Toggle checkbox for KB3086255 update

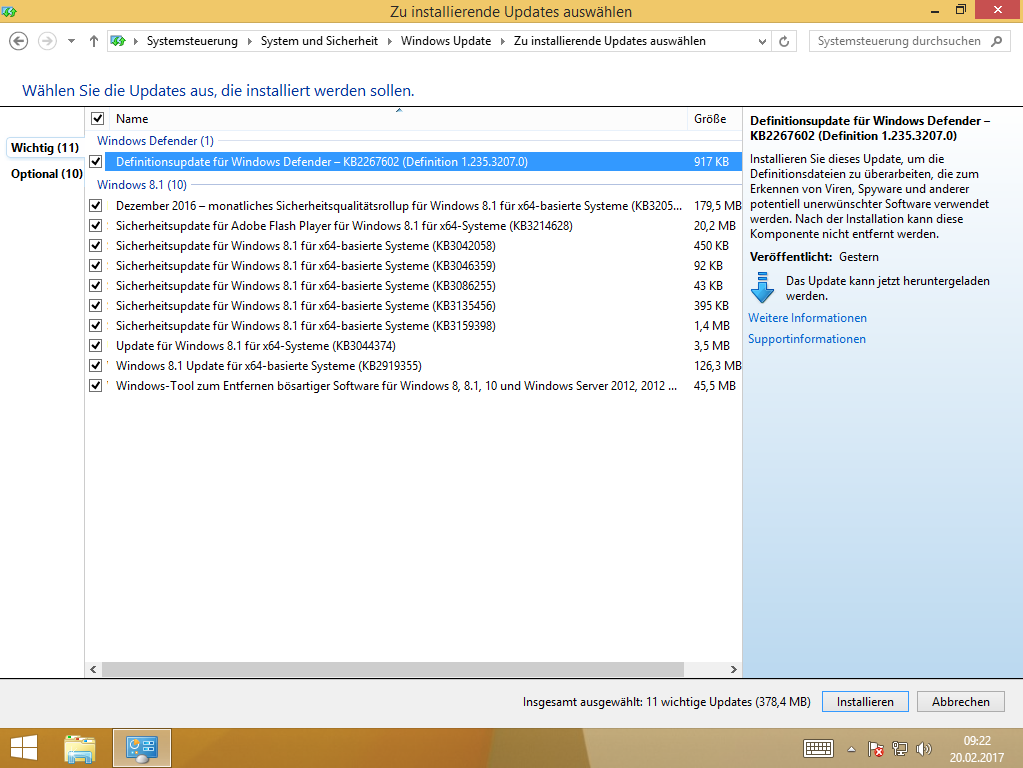pos(96,286)
